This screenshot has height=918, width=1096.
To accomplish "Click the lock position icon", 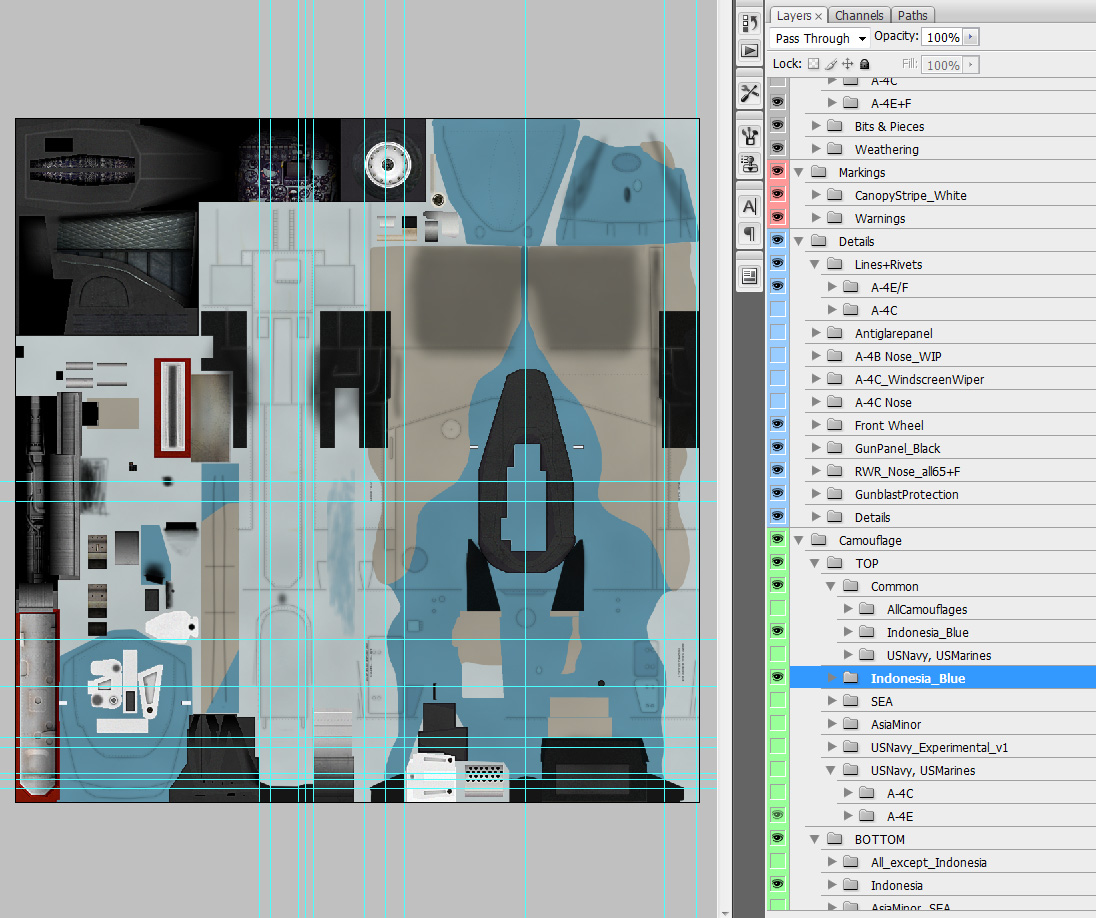I will coord(848,64).
